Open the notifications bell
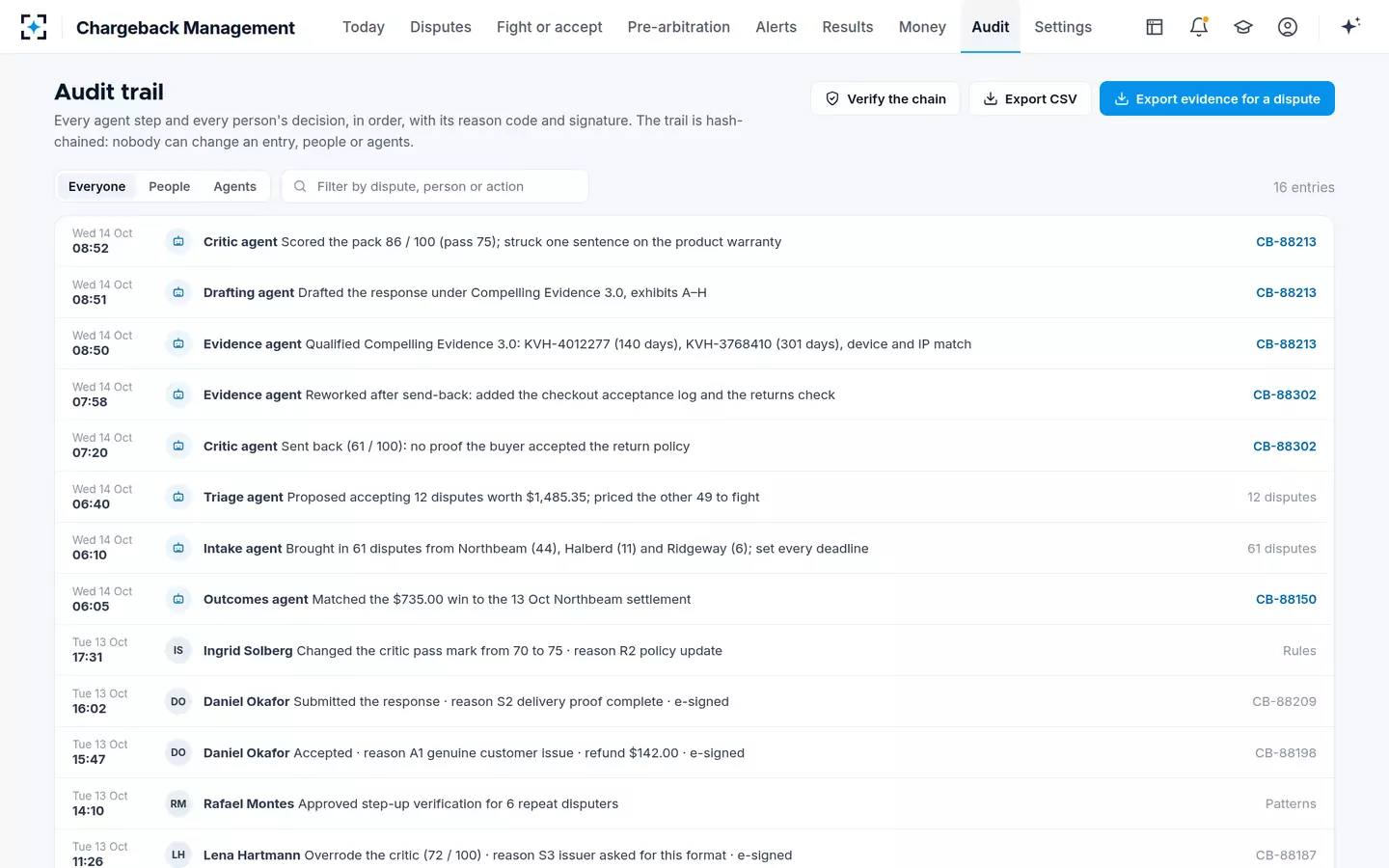The image size is (1389, 868). (x=1199, y=27)
